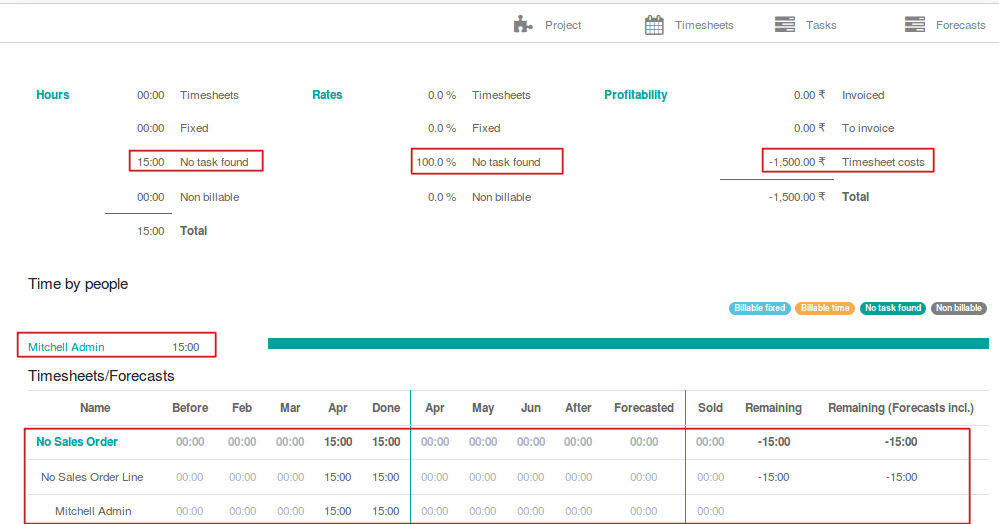Click the Before column header
The image size is (999, 524).
(190, 408)
